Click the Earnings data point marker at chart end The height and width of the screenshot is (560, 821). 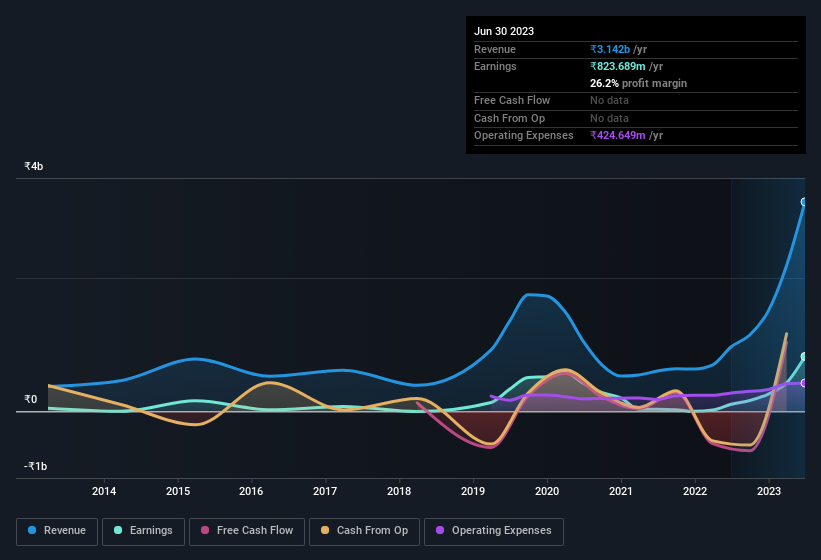pos(804,357)
